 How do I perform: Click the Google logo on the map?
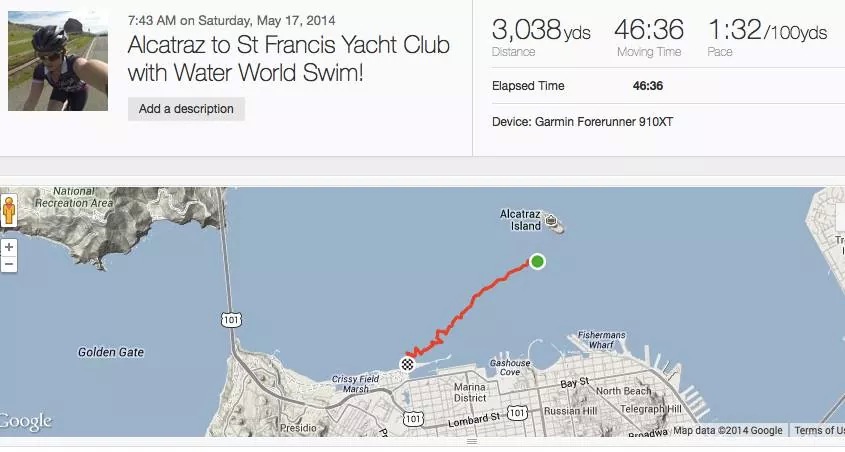pos(26,421)
